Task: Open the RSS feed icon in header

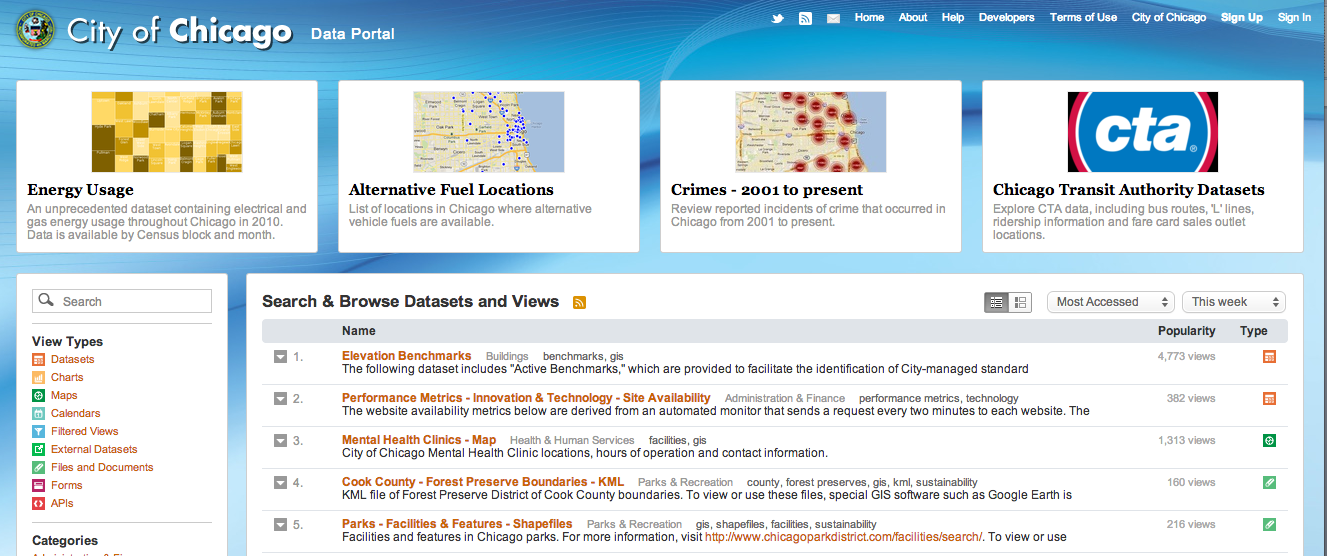Action: [805, 18]
